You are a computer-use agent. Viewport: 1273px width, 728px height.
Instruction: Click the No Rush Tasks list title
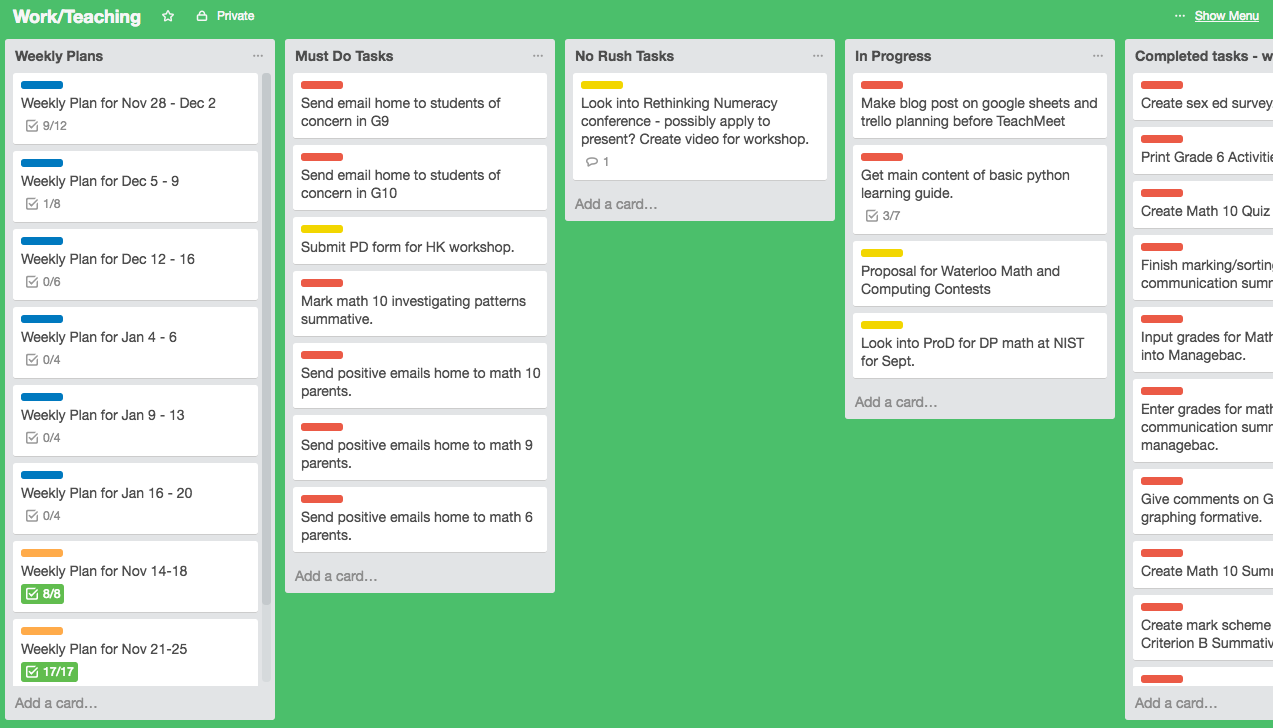[x=625, y=56]
